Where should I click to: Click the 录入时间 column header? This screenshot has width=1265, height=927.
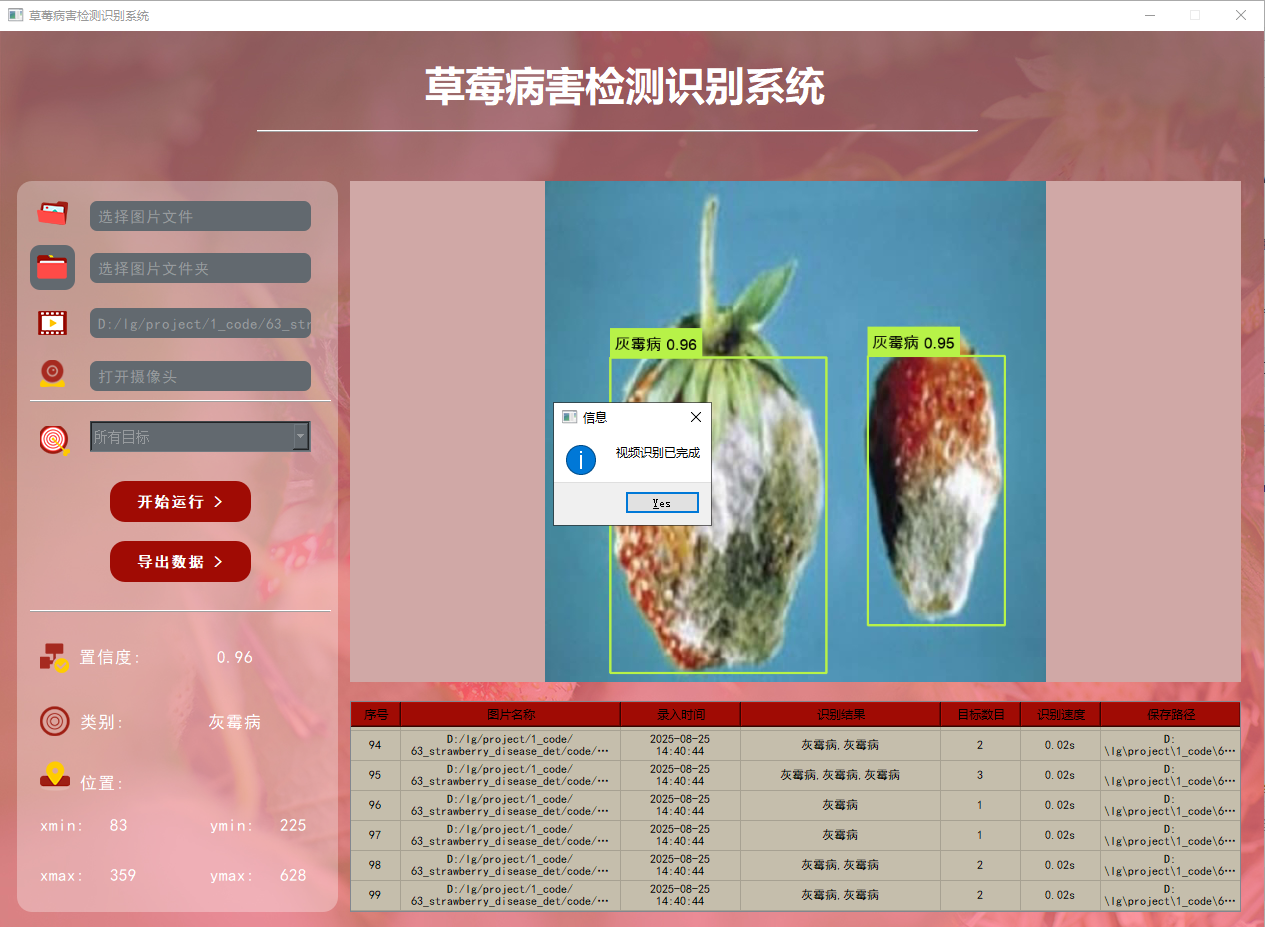click(x=681, y=714)
